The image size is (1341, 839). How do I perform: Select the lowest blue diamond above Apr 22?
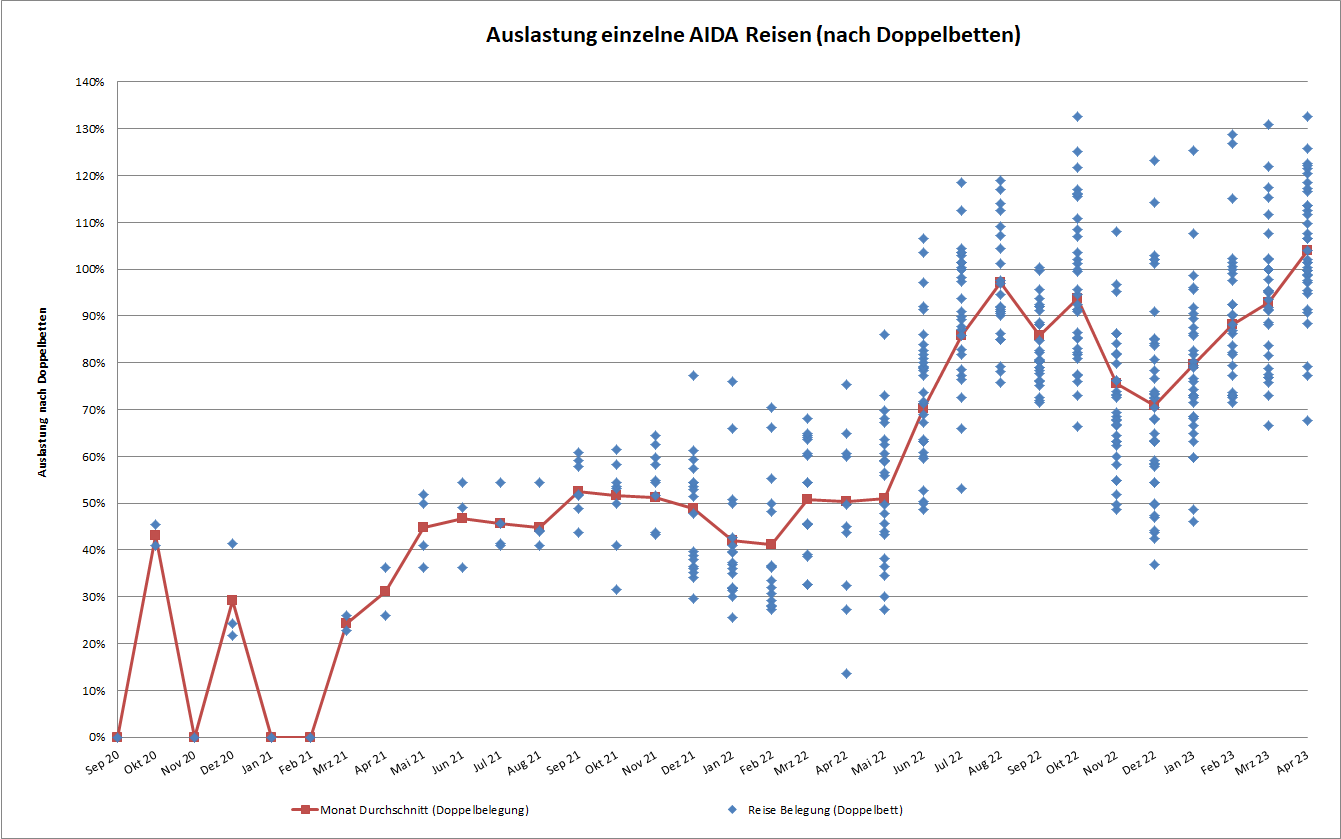(846, 673)
